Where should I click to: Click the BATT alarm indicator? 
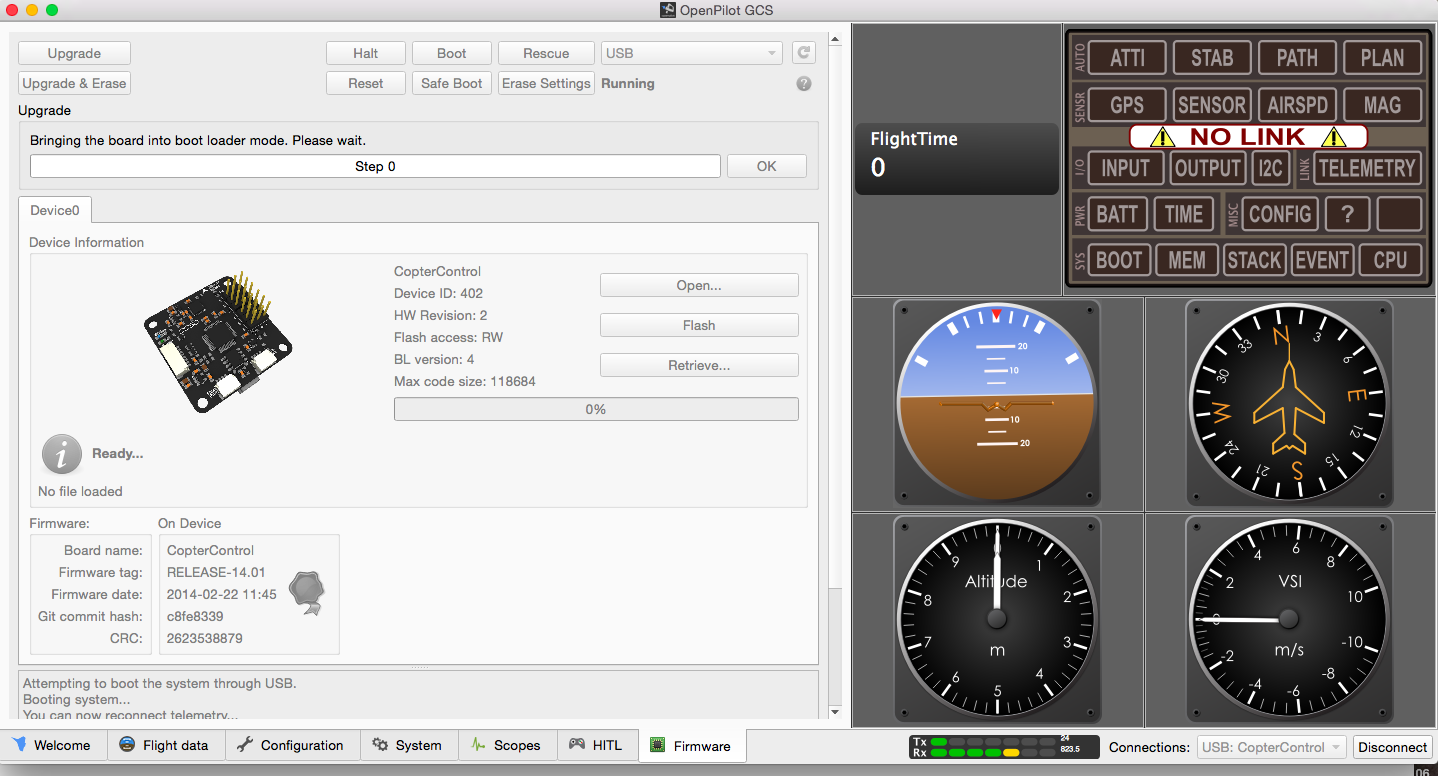click(x=1117, y=214)
